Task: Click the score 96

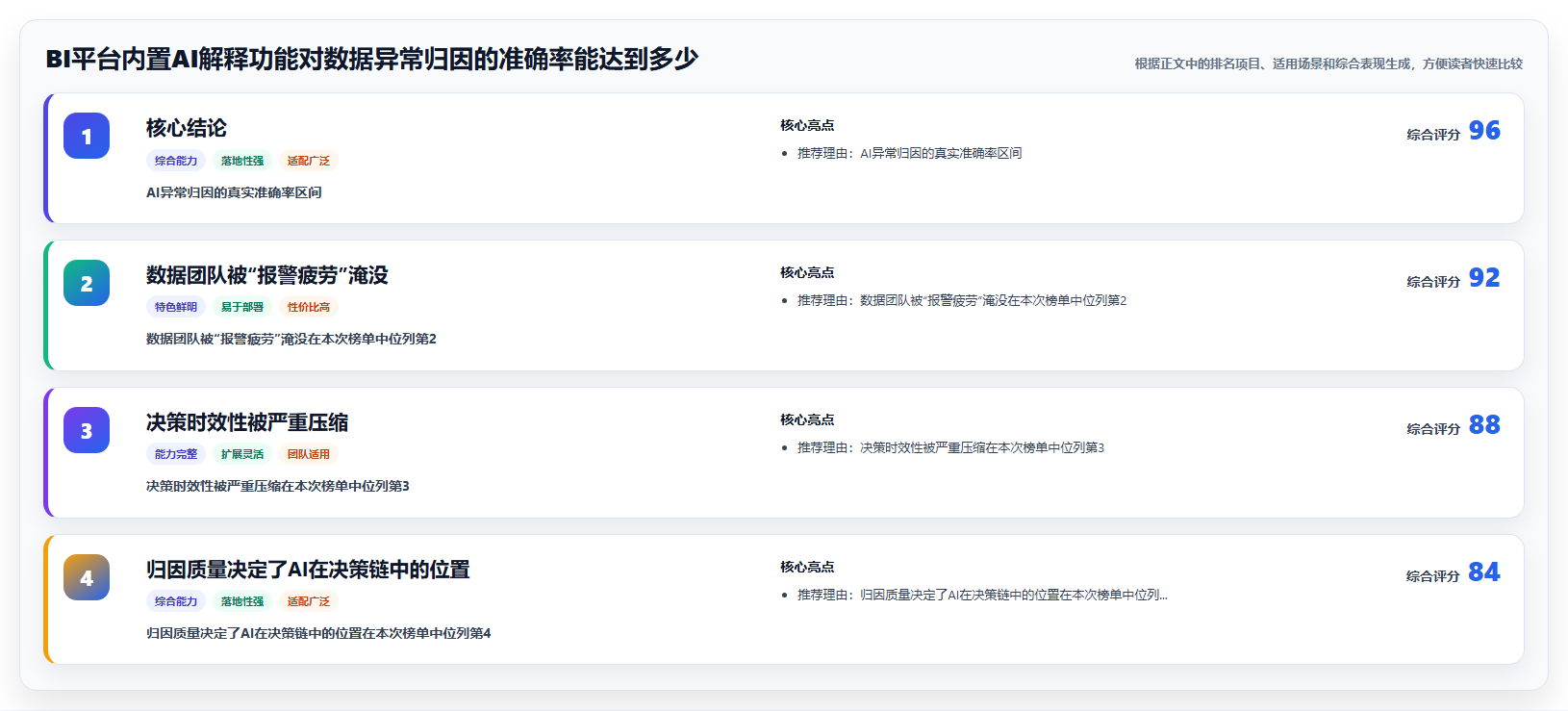Action: click(x=1484, y=130)
